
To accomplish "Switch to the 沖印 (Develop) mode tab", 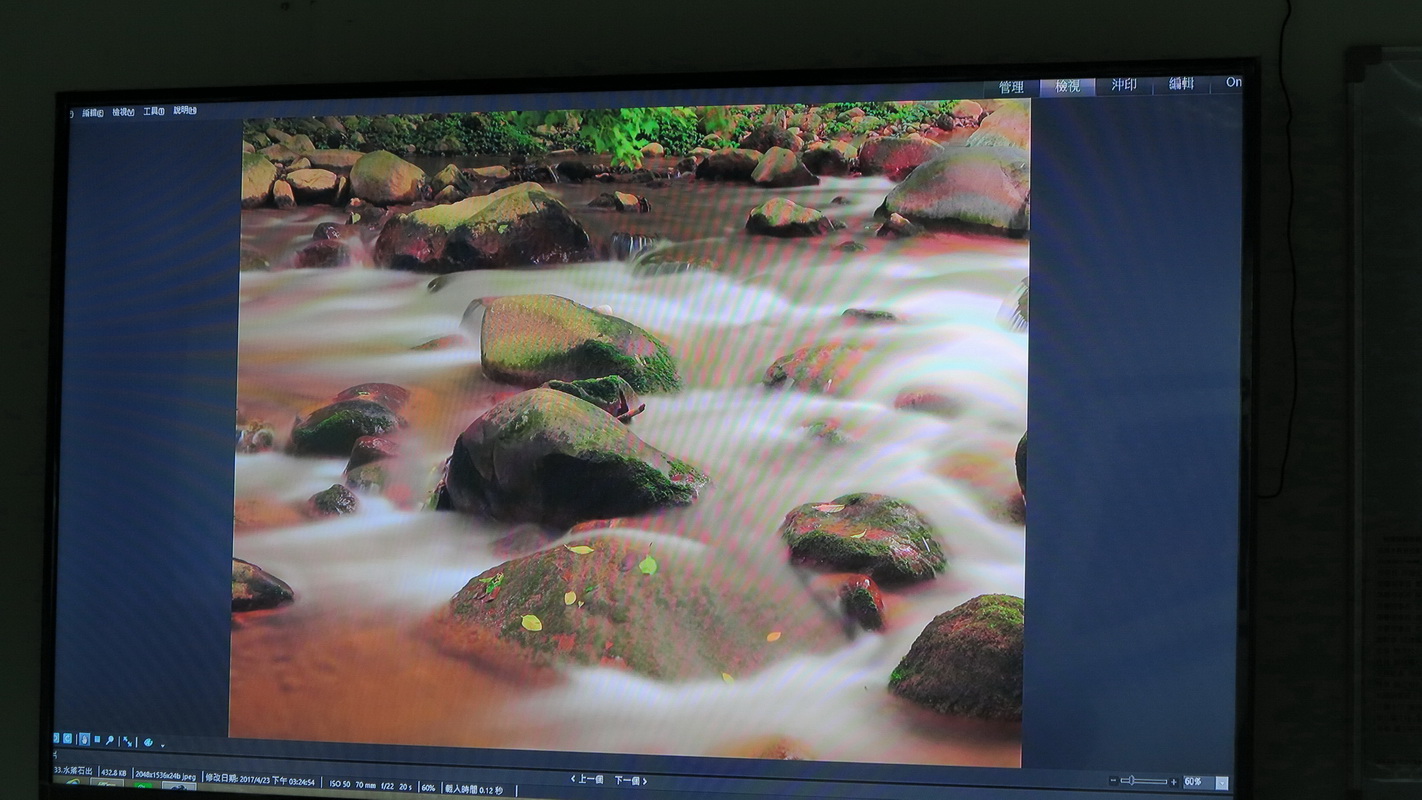I will click(x=1124, y=85).
